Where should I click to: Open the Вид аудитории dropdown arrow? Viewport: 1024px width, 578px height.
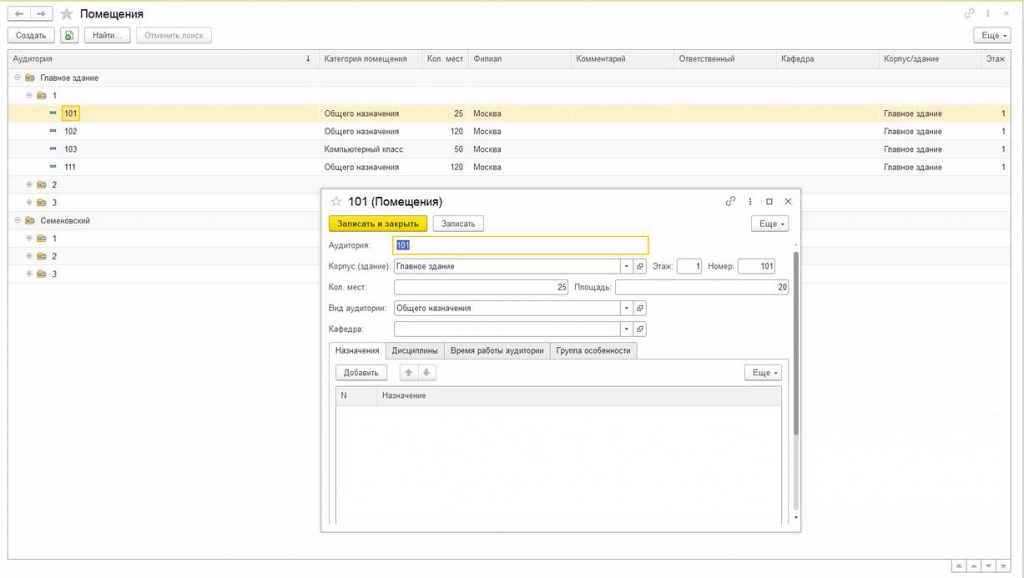click(626, 308)
